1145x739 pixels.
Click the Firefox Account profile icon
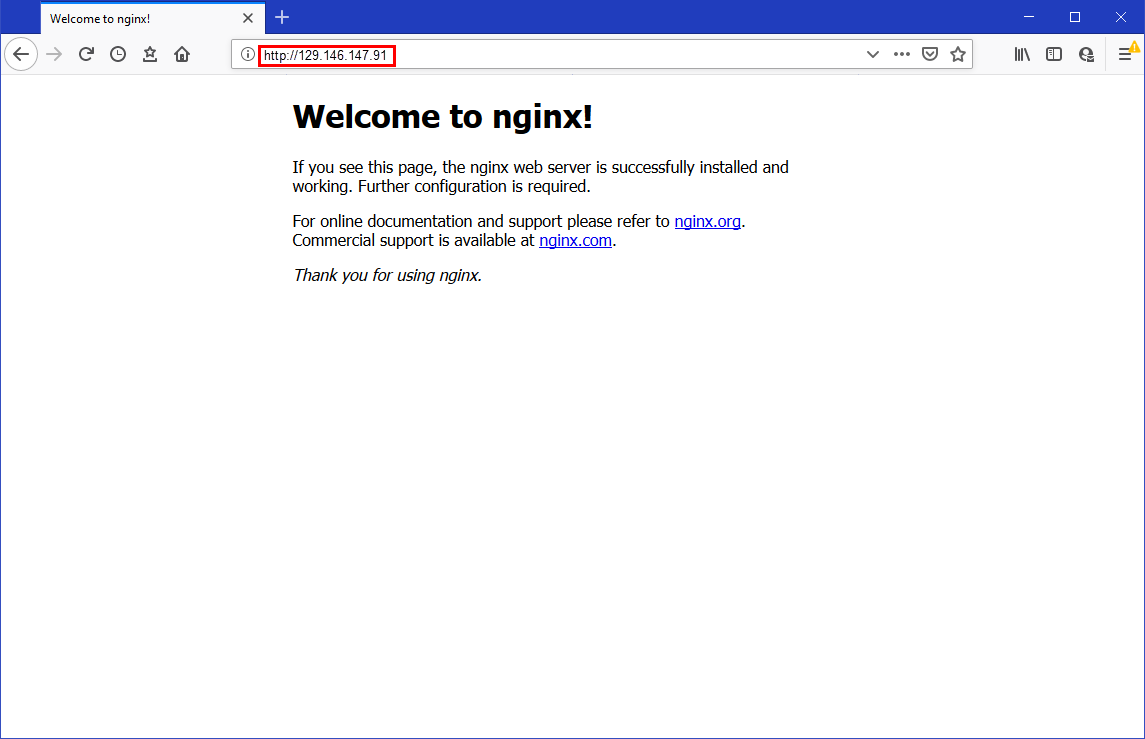tap(1086, 54)
